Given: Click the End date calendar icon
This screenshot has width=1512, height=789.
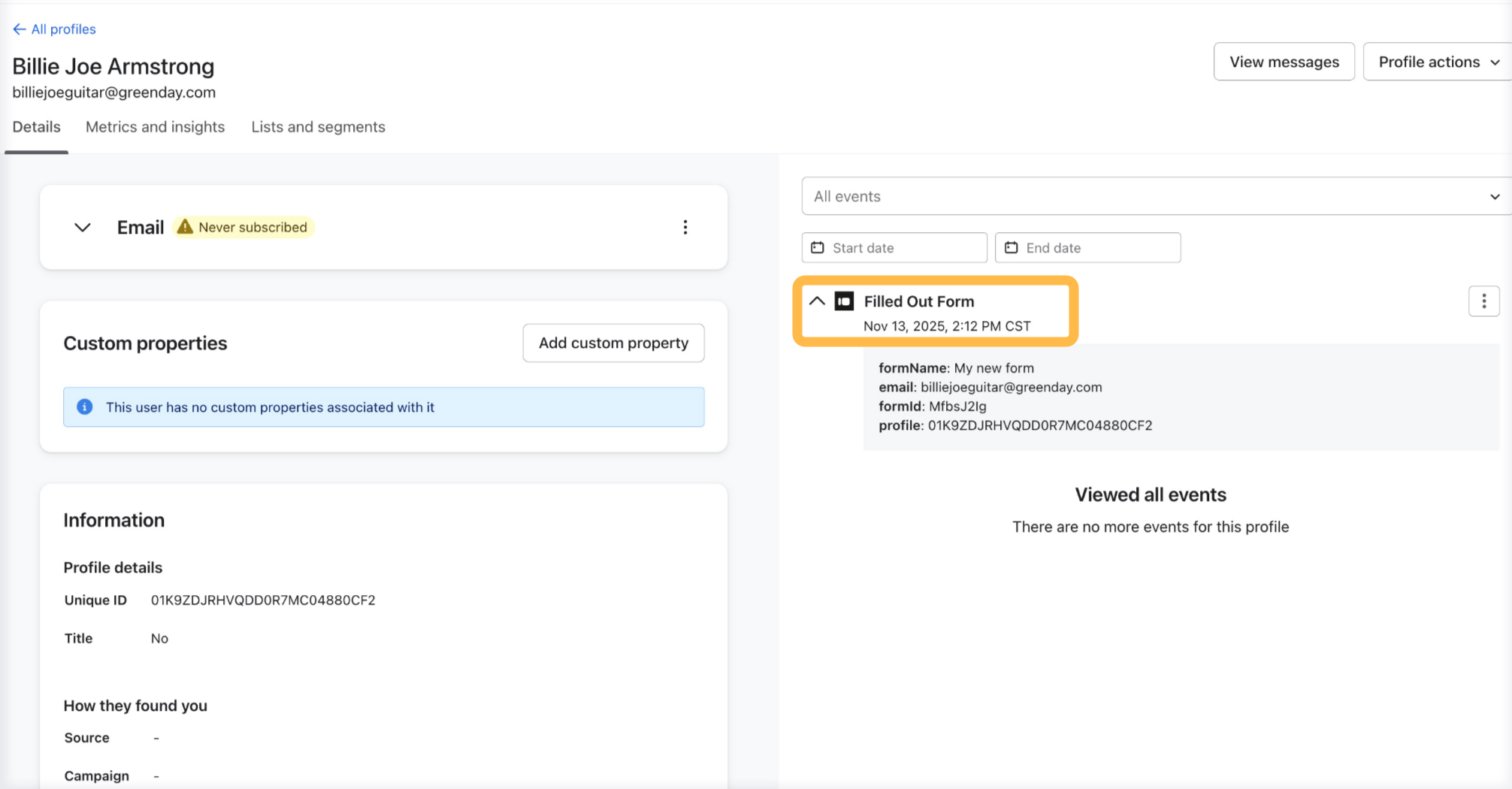Looking at the screenshot, I should tap(1012, 248).
